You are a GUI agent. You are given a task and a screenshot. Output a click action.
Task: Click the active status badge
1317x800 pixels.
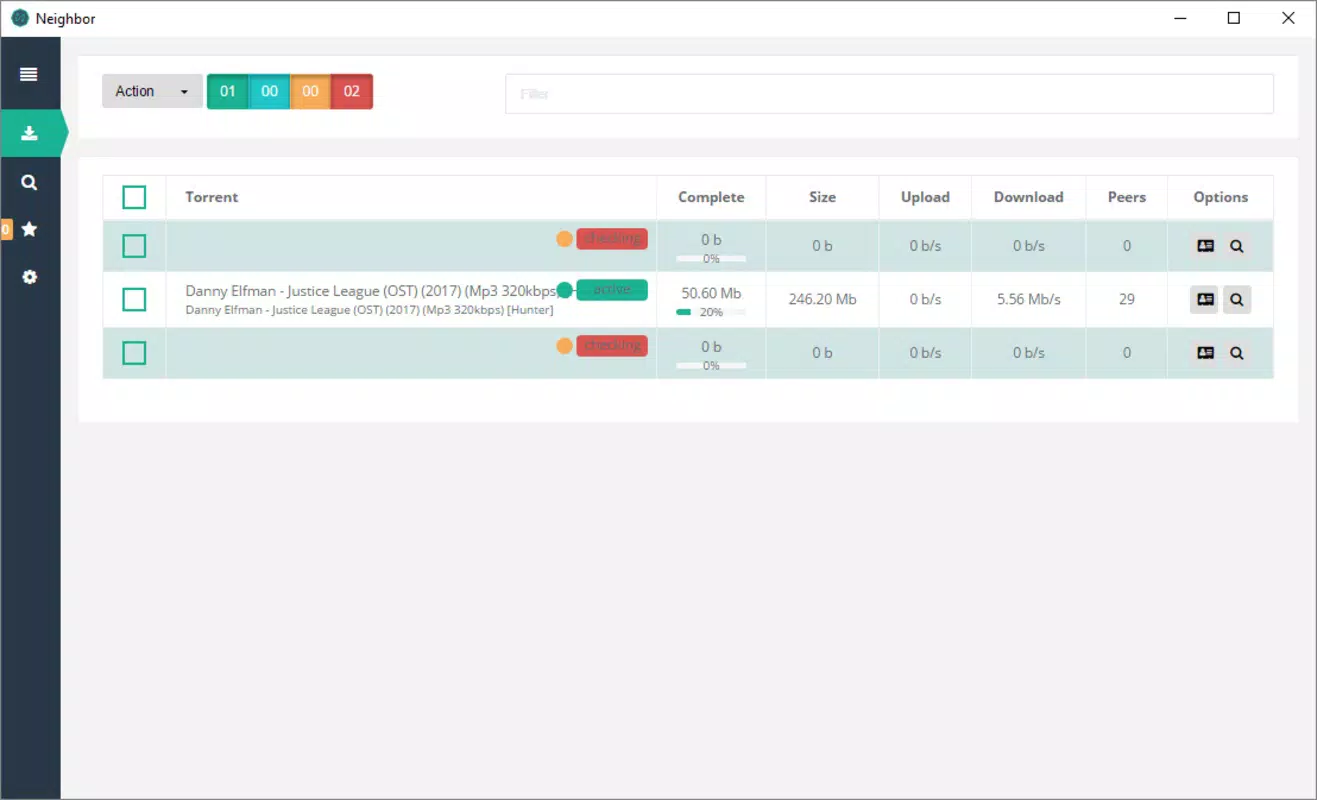[612, 290]
